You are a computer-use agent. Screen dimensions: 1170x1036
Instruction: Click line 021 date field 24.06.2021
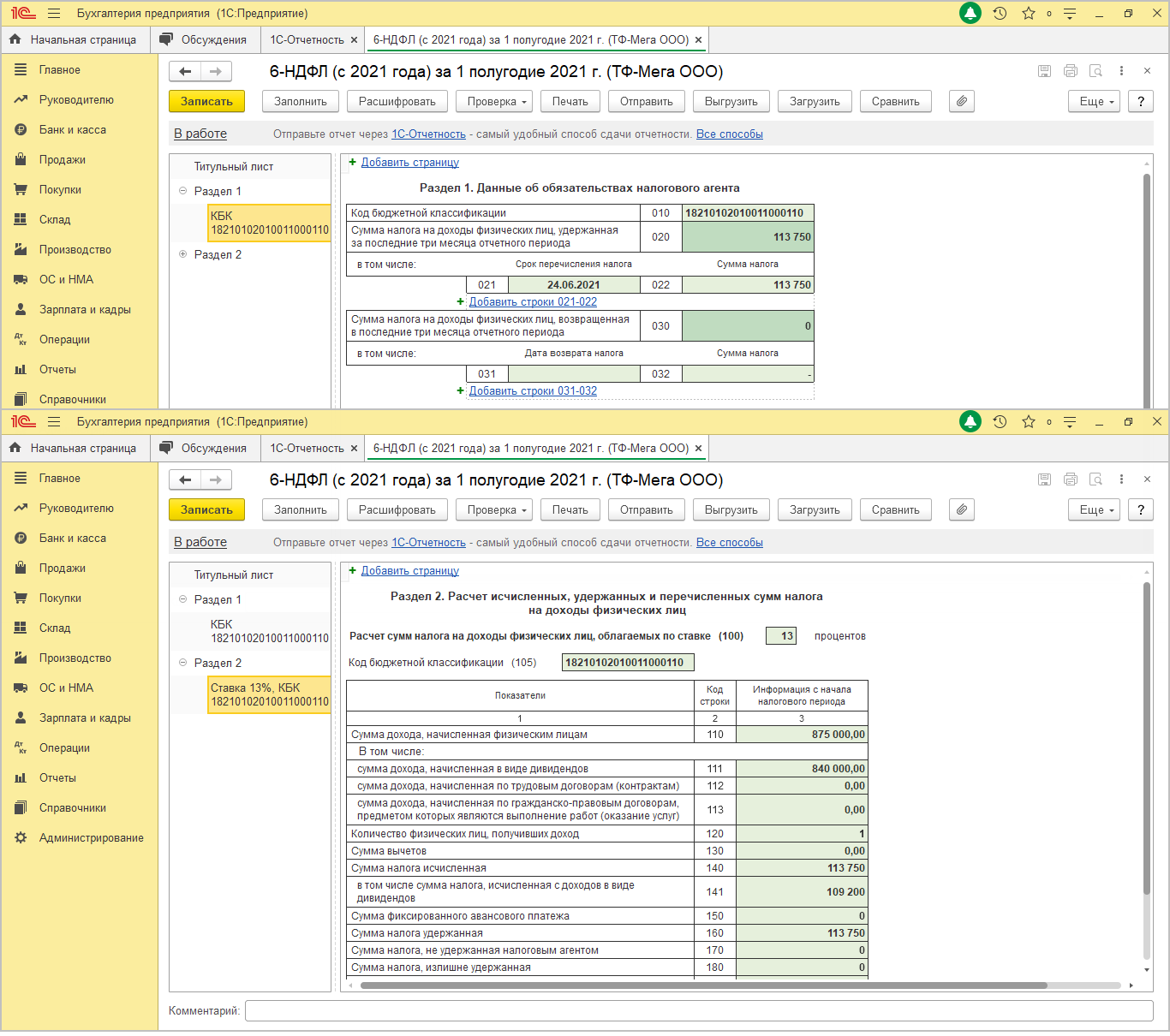[574, 285]
